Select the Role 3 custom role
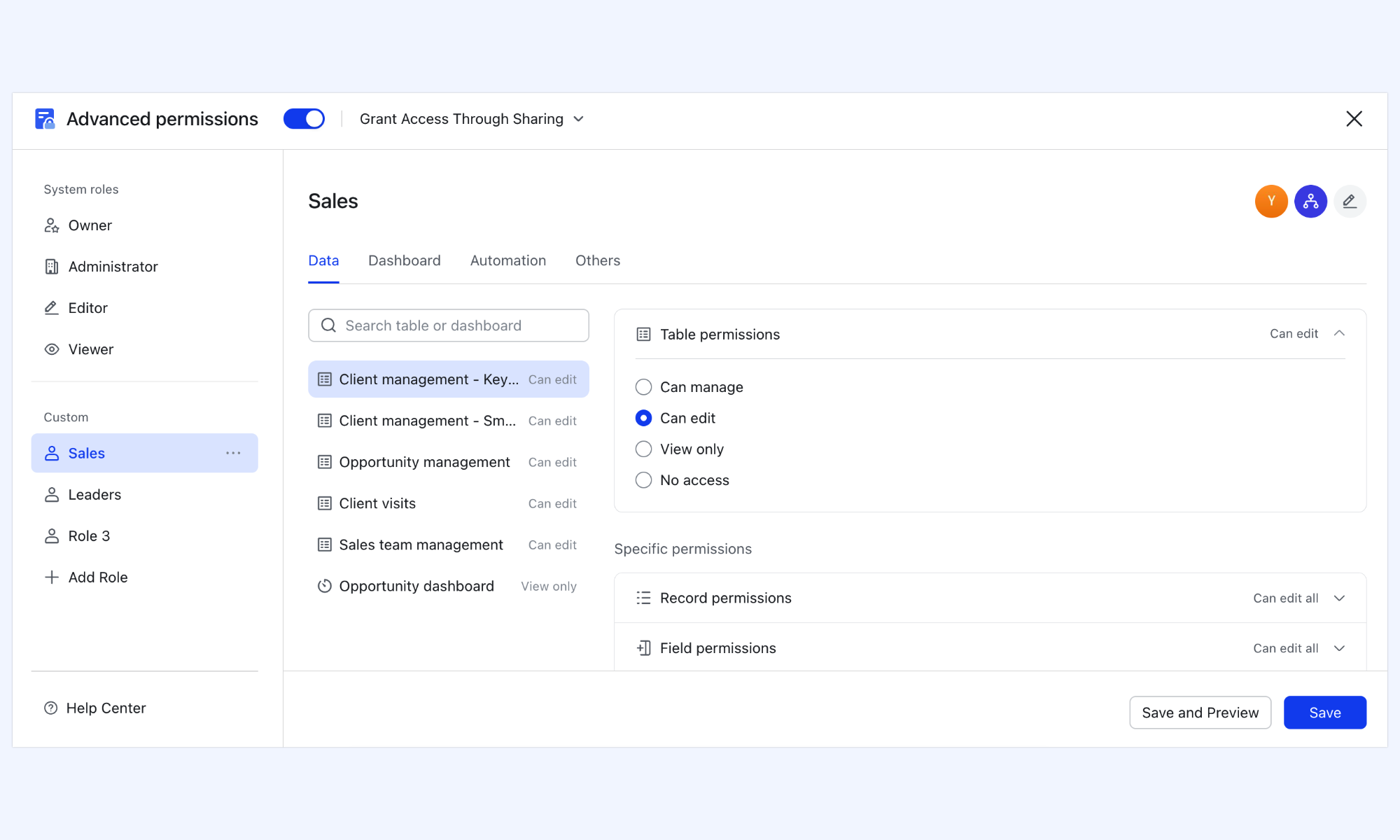This screenshot has width=1400, height=840. [x=144, y=536]
